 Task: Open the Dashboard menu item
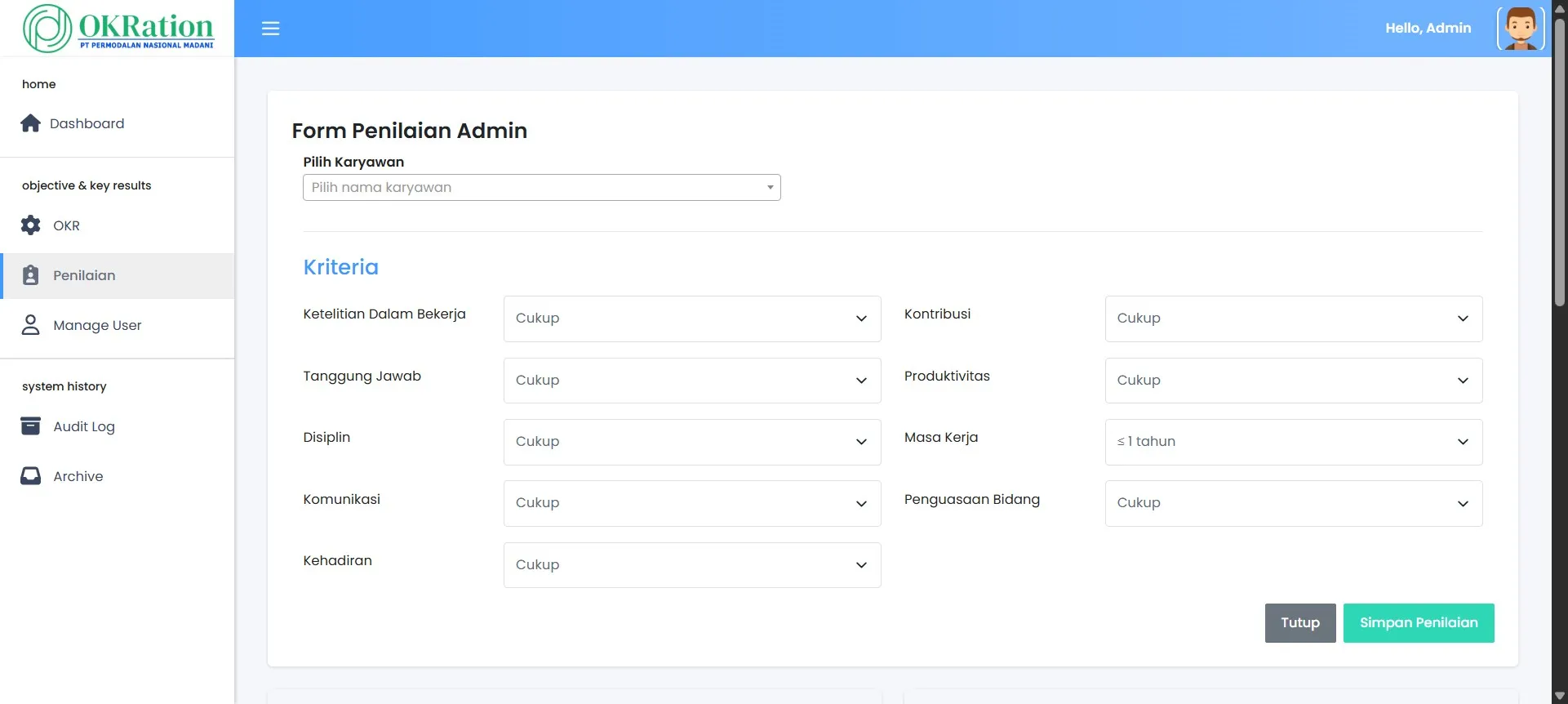point(118,123)
